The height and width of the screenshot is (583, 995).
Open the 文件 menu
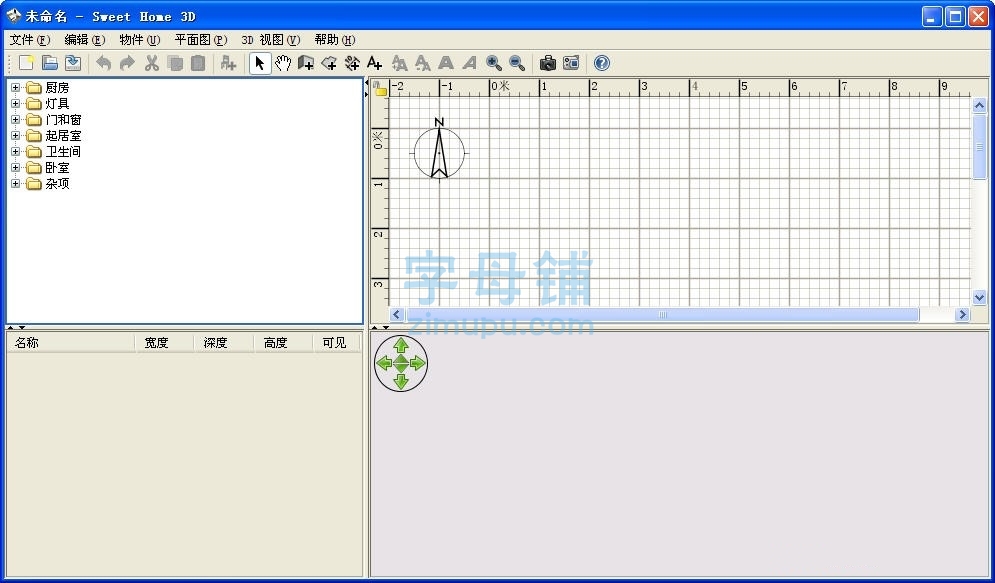(30, 39)
